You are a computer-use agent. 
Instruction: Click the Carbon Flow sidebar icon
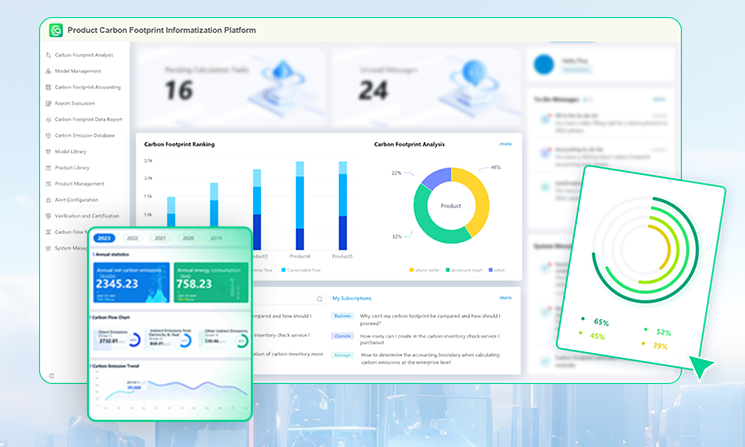point(48,232)
